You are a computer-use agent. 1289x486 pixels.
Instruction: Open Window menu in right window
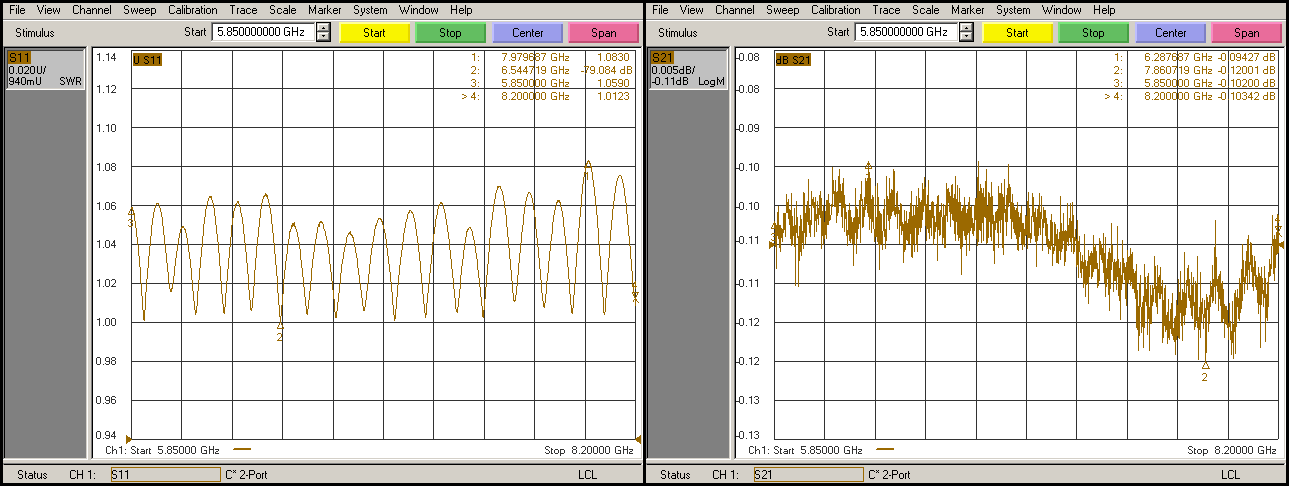click(x=1062, y=10)
